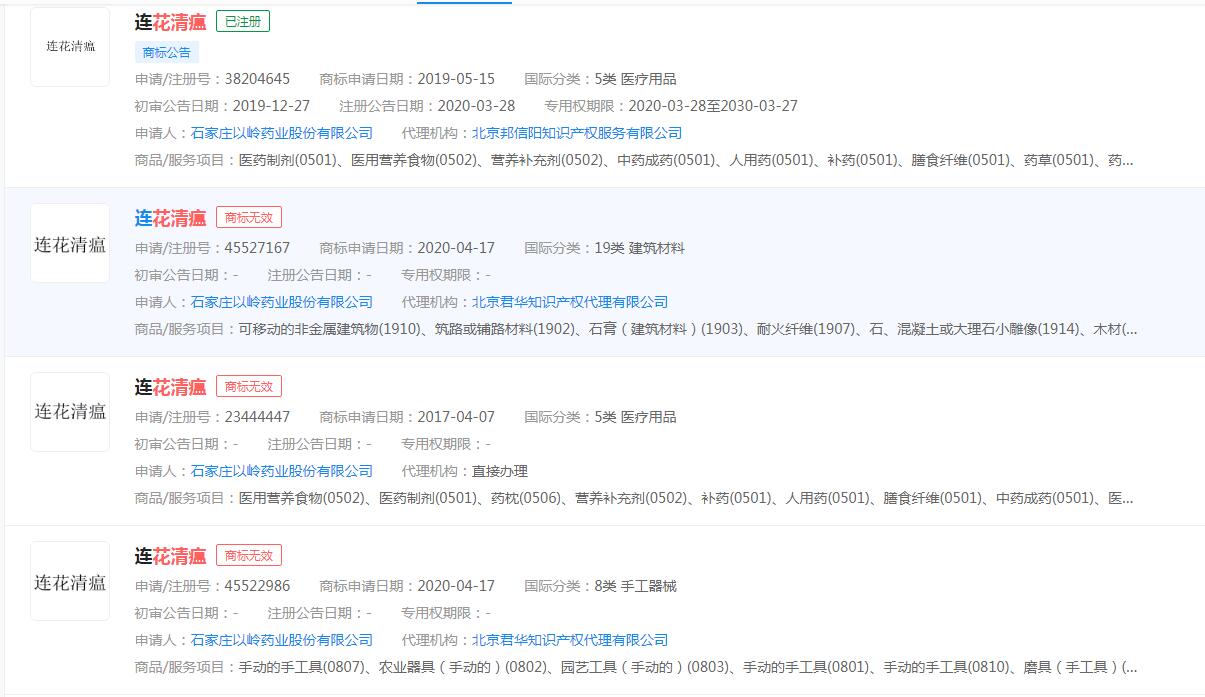Click preliminary announcement date 2019-12-27
The image size is (1205, 697).
tap(271, 106)
